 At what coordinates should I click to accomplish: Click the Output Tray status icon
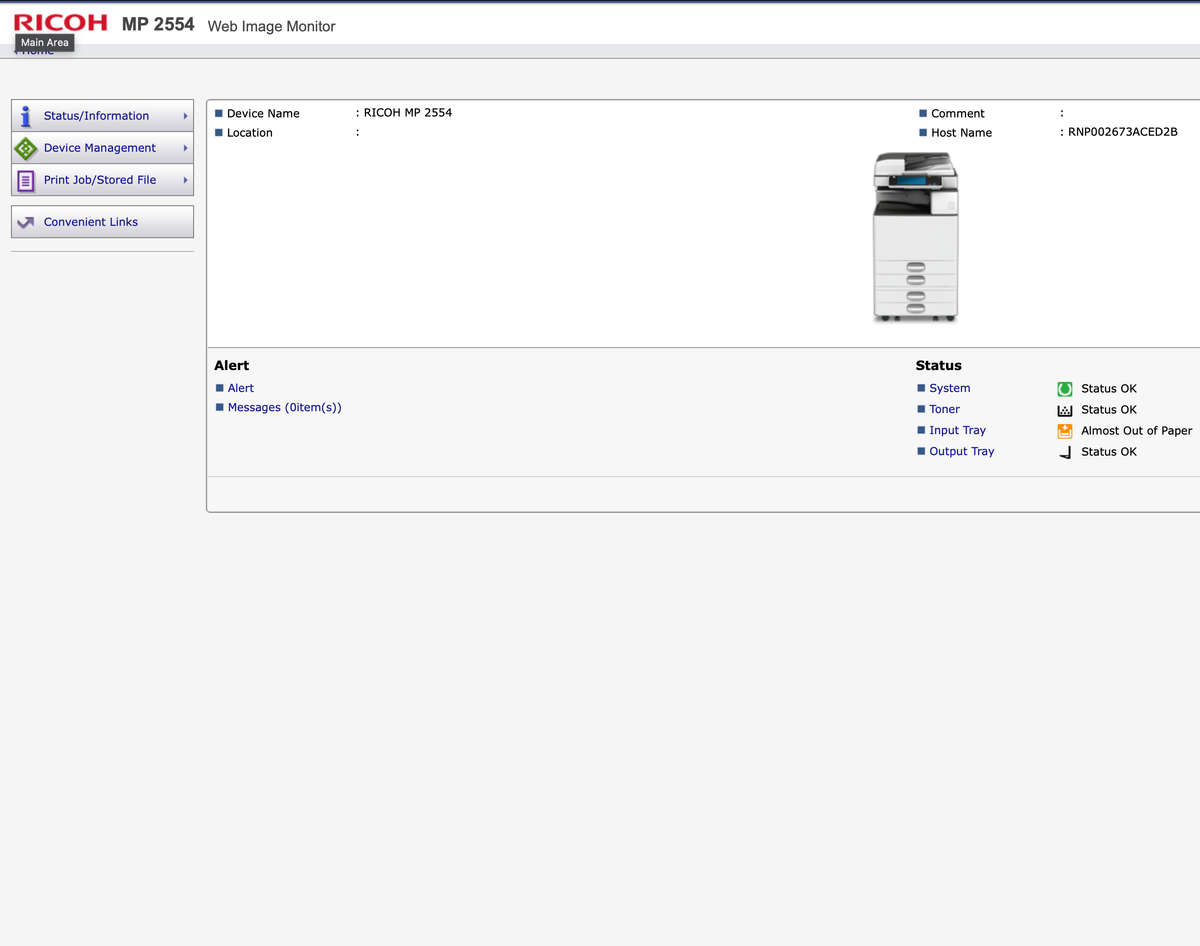pyautogui.click(x=1064, y=452)
